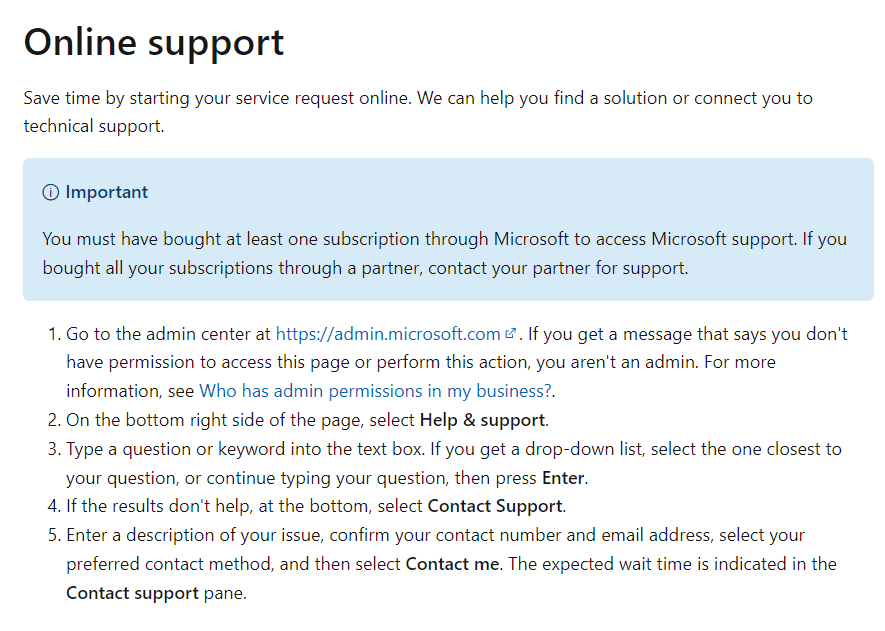Viewport: 885px width, 631px height.
Task: Click the 'Important' callout label
Action: pyautogui.click(x=107, y=192)
